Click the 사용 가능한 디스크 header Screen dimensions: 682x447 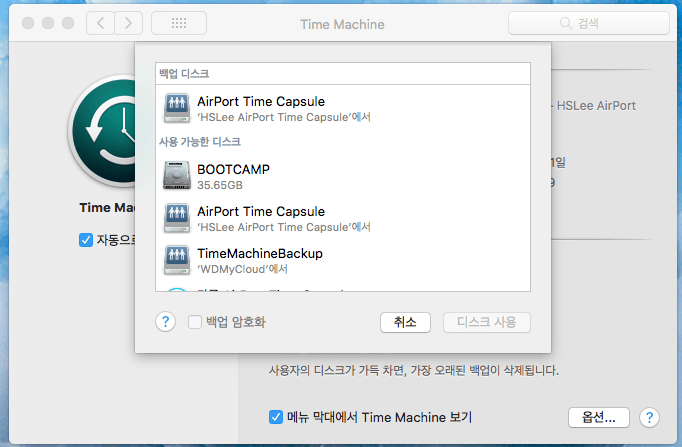pos(200,142)
